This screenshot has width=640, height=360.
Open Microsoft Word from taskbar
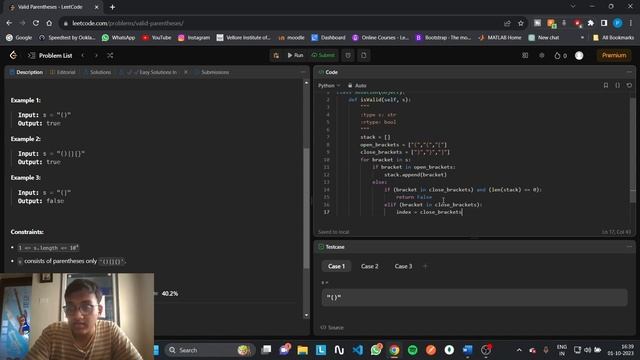(467, 350)
